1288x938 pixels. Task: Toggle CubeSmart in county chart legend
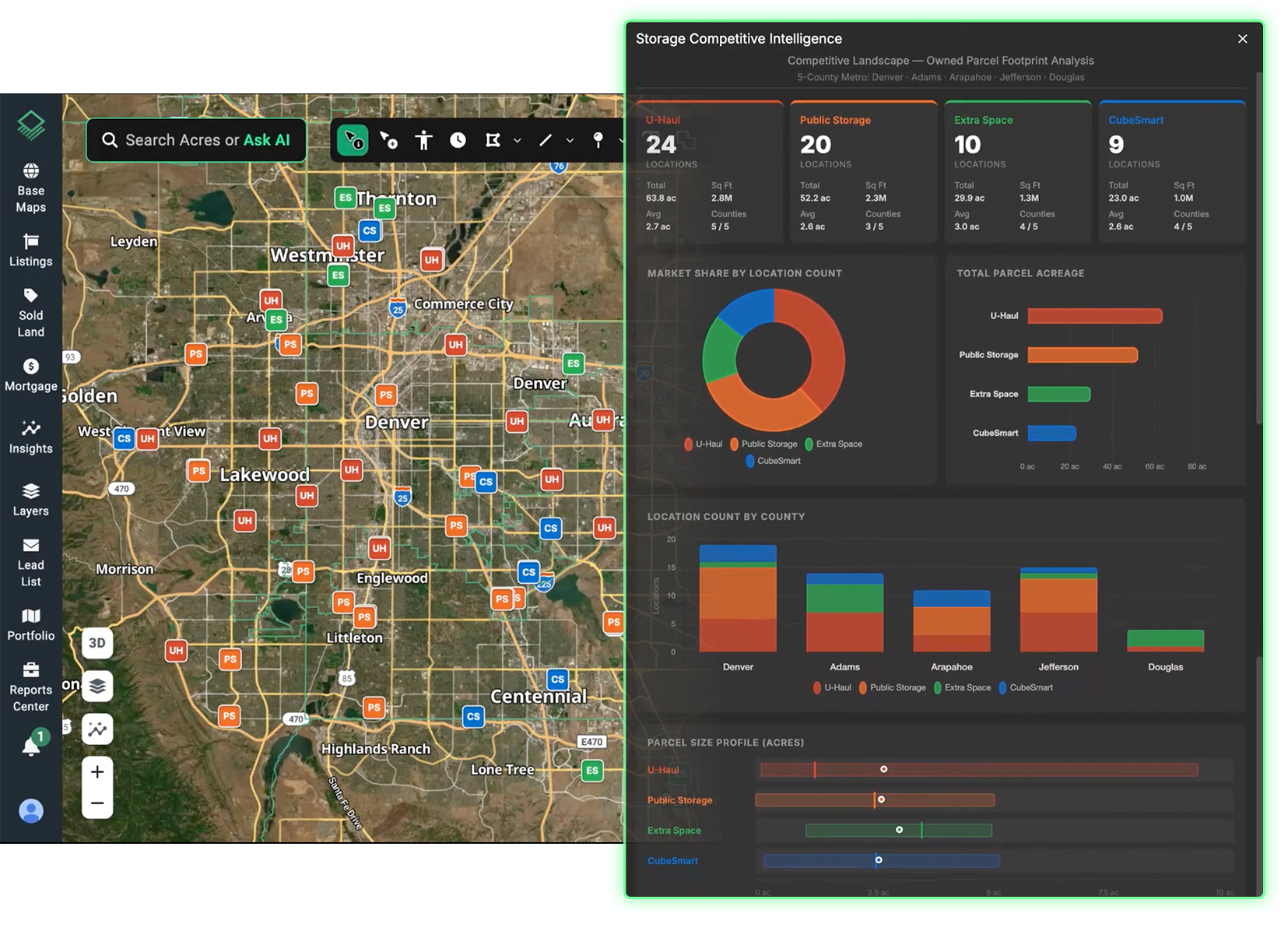1026,687
